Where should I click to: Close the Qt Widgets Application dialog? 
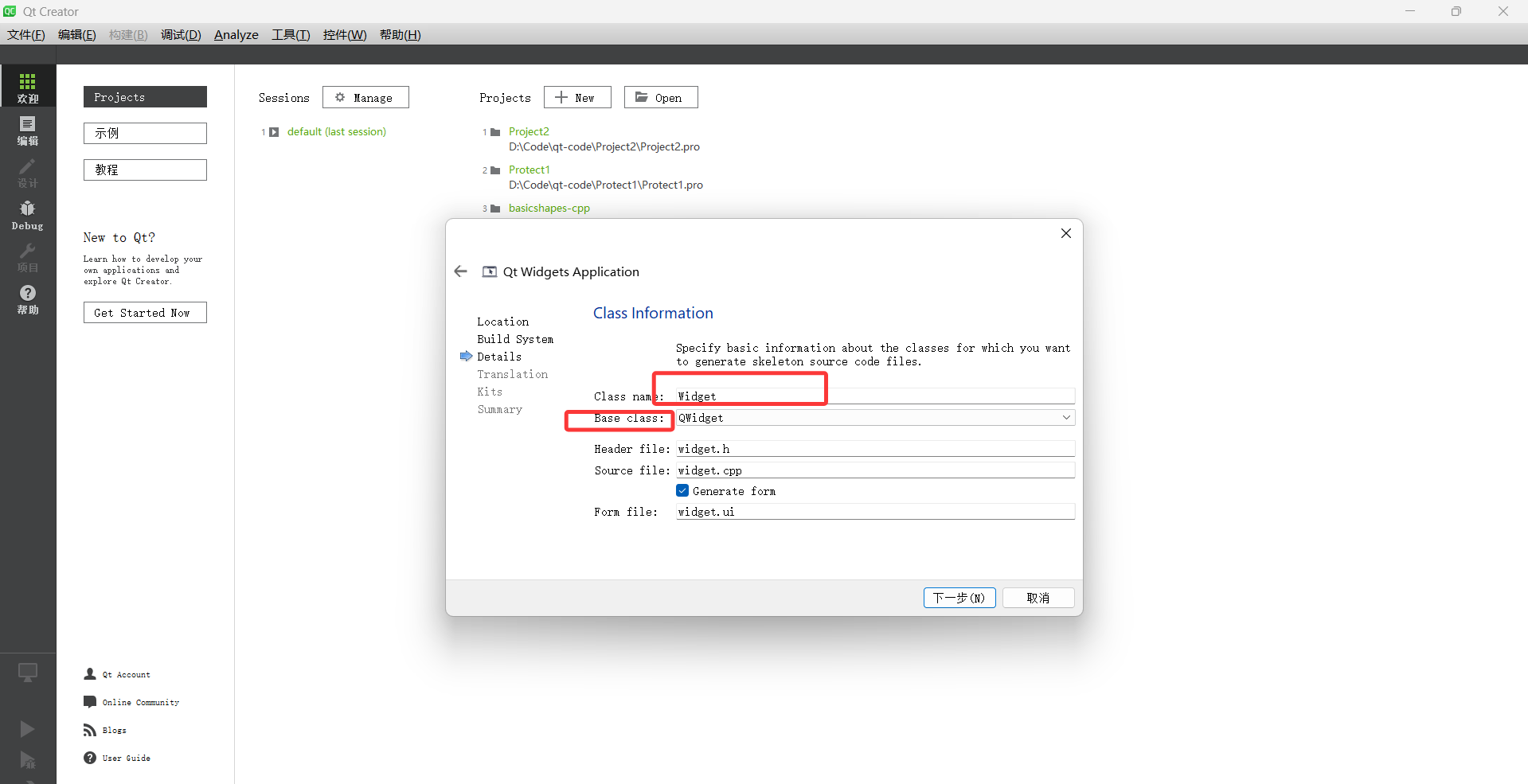click(1066, 233)
